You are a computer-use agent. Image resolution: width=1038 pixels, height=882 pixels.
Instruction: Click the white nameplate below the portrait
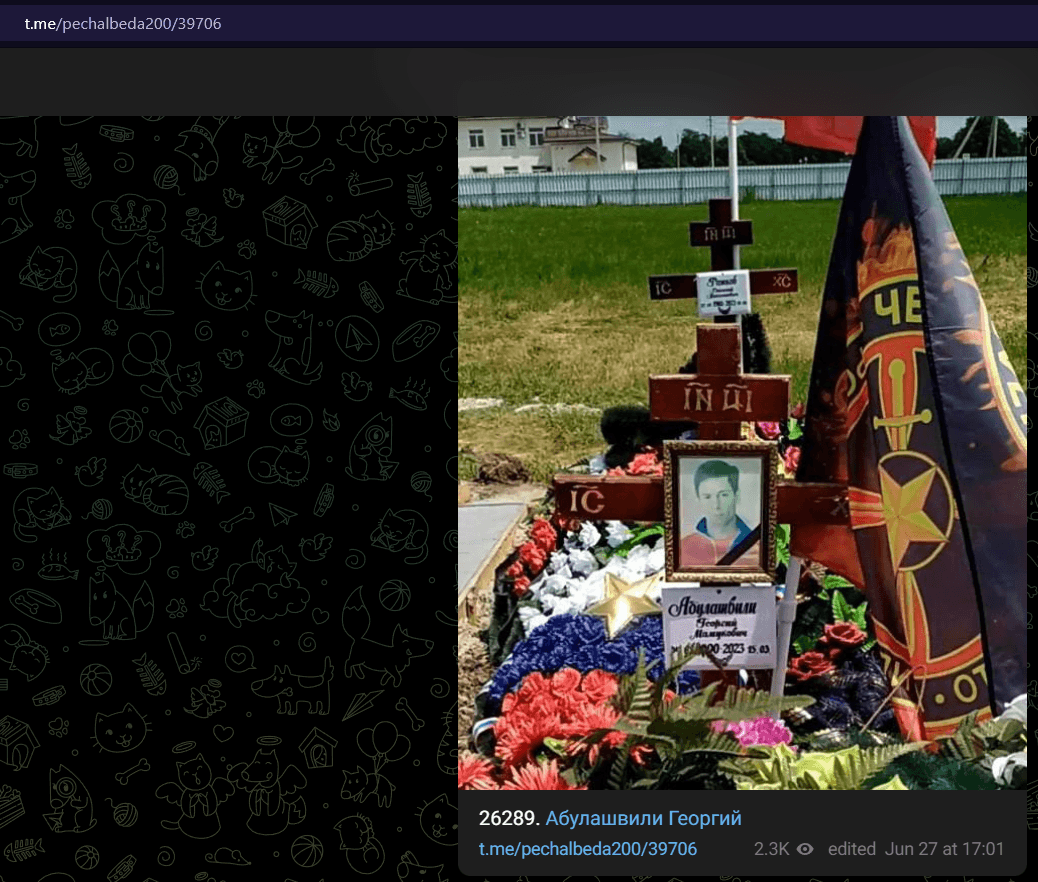(718, 625)
